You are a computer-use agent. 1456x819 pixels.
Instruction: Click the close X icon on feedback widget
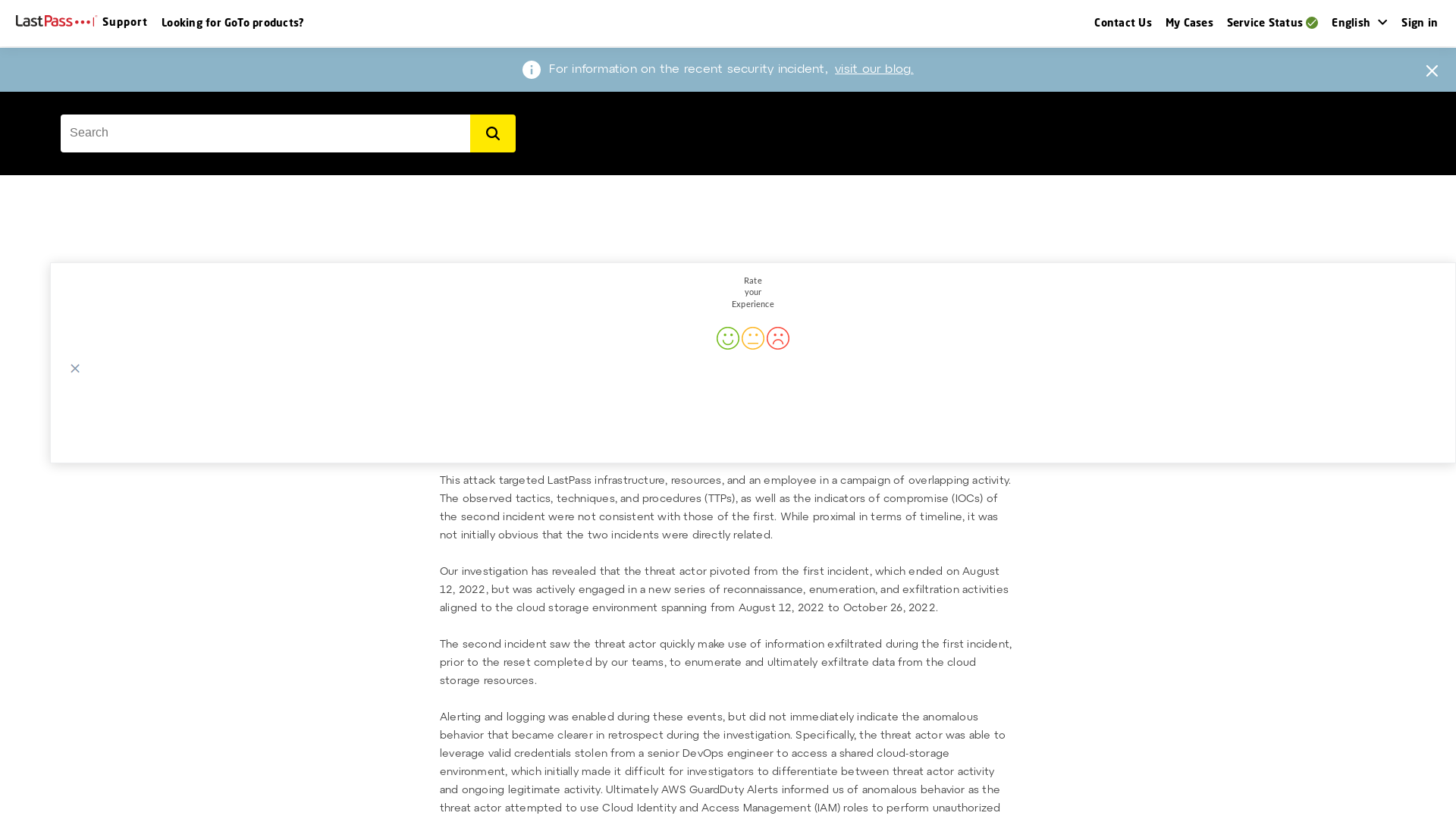click(75, 368)
